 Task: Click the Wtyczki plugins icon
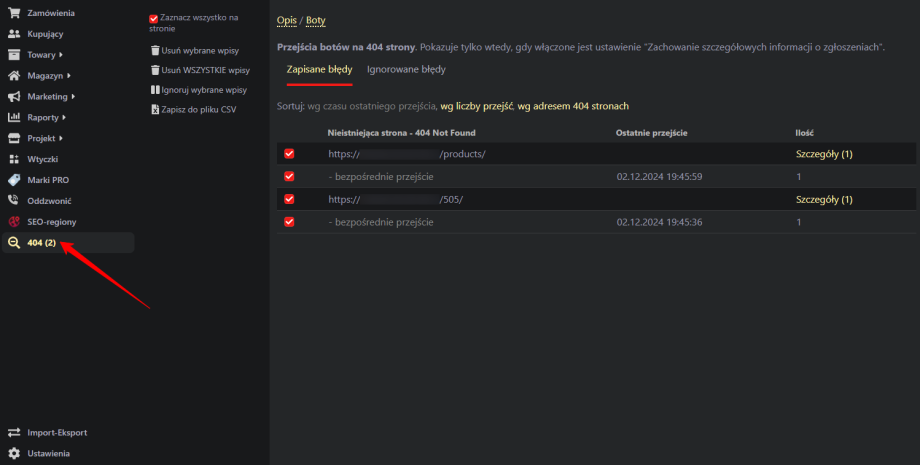[14, 159]
